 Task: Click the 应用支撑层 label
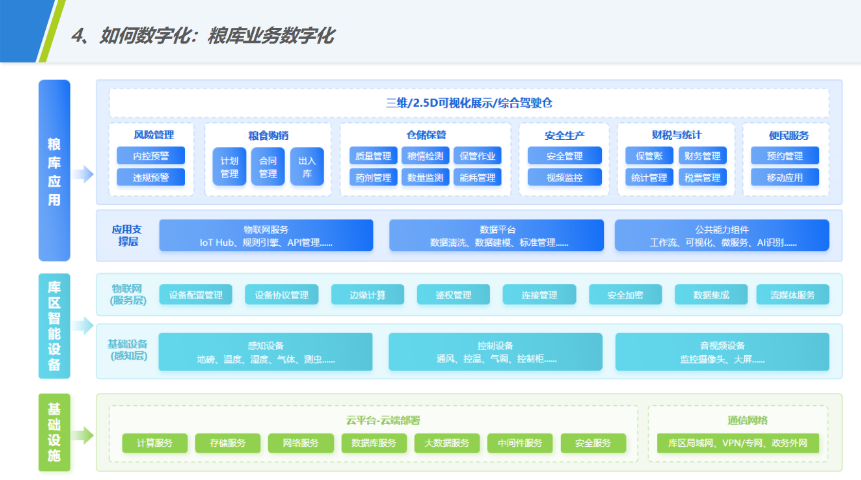point(127,236)
